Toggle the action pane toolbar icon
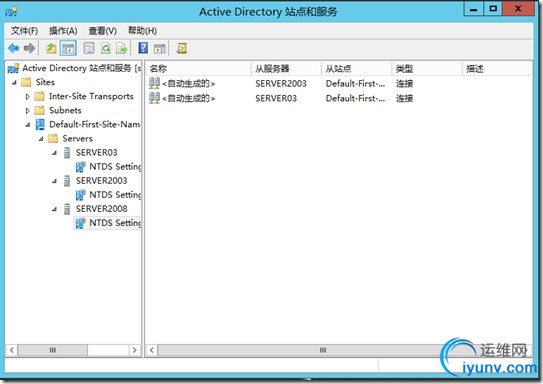The height and width of the screenshot is (384, 543). tap(160, 48)
